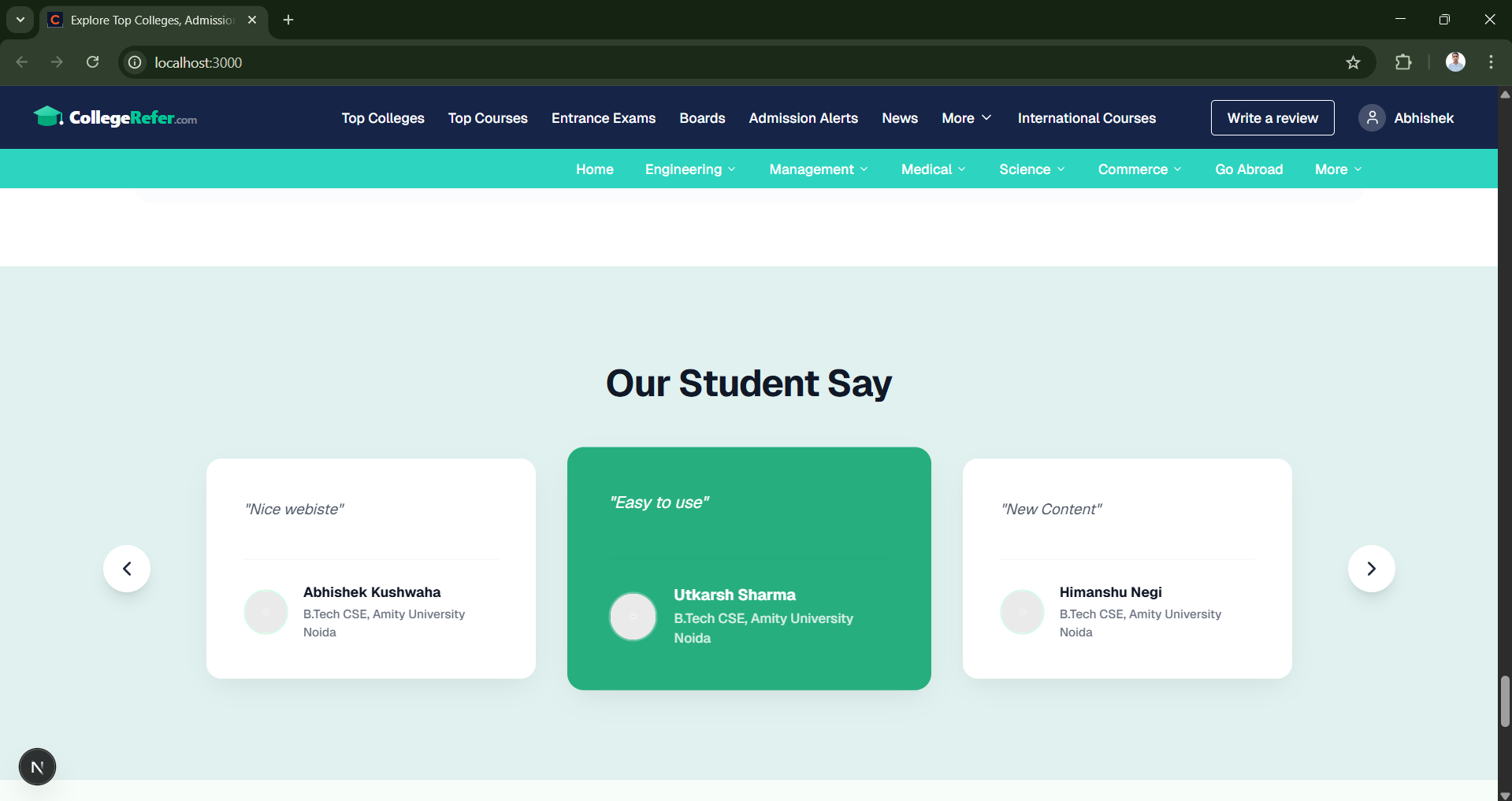This screenshot has width=1512, height=801.
Task: Go to Entrance Exams in navbar
Action: (604, 118)
